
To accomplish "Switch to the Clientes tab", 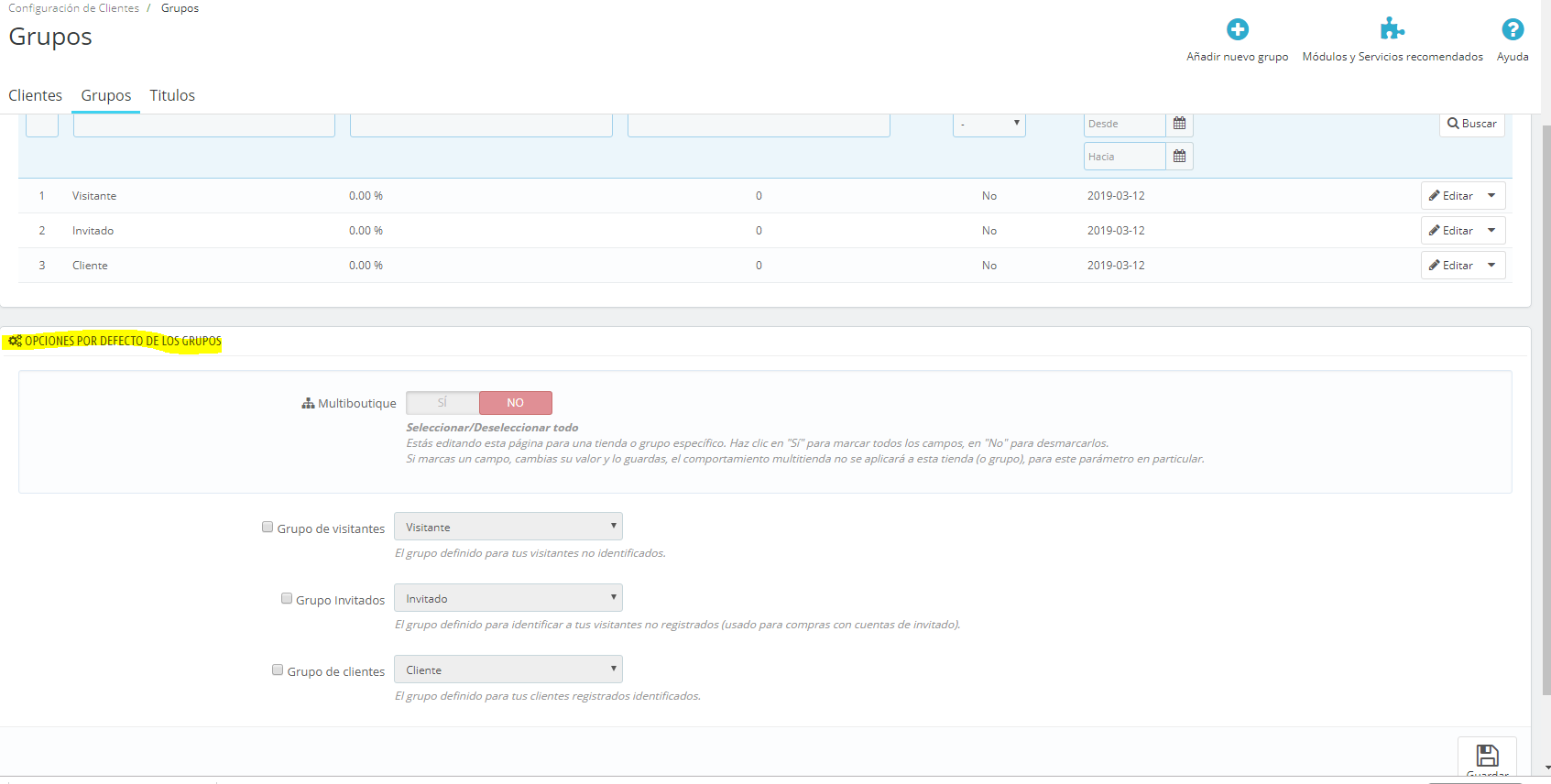I will [x=36, y=95].
